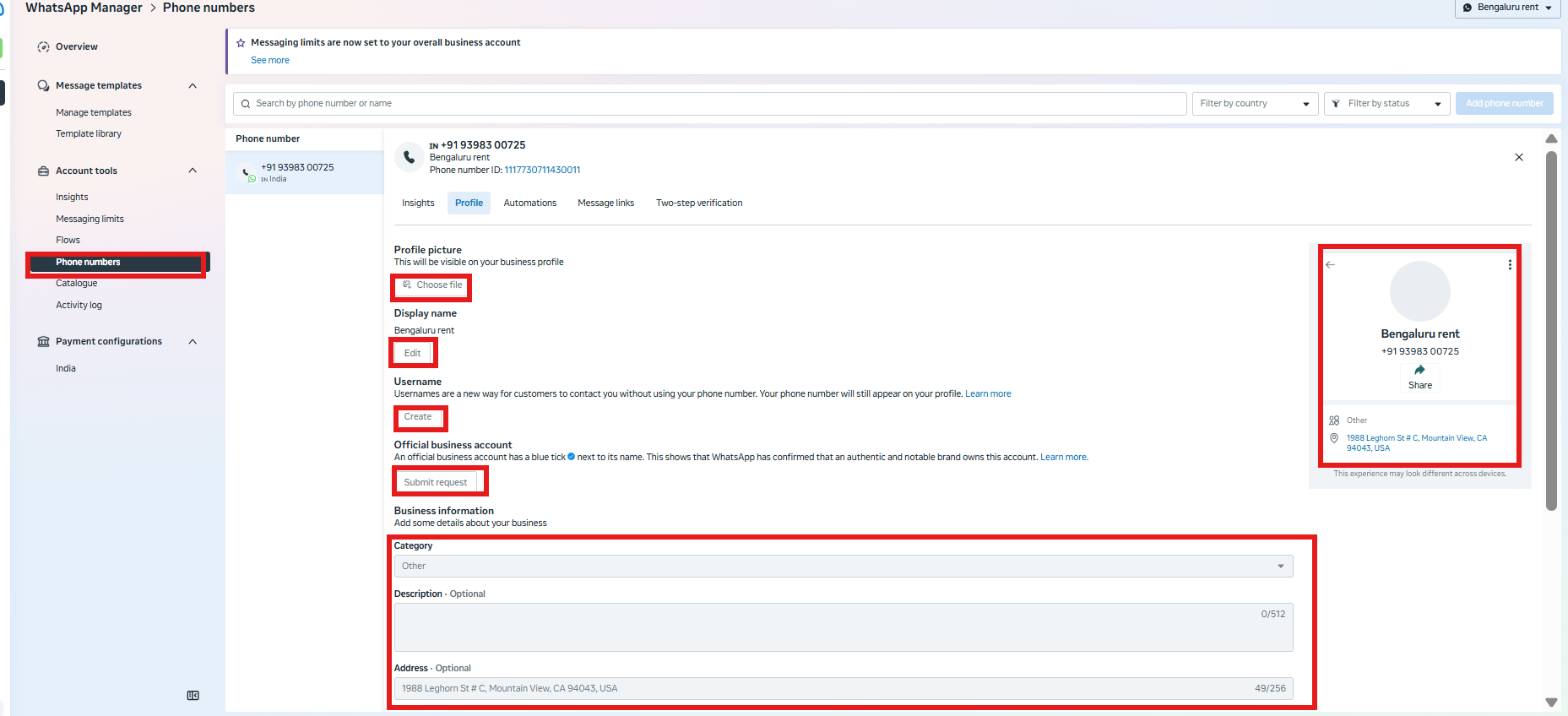This screenshot has height=716, width=1568.
Task: Collapse the Message templates section
Action: [193, 86]
